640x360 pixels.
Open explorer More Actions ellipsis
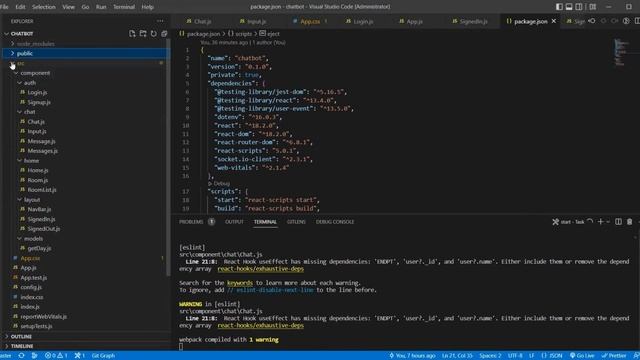(x=160, y=21)
